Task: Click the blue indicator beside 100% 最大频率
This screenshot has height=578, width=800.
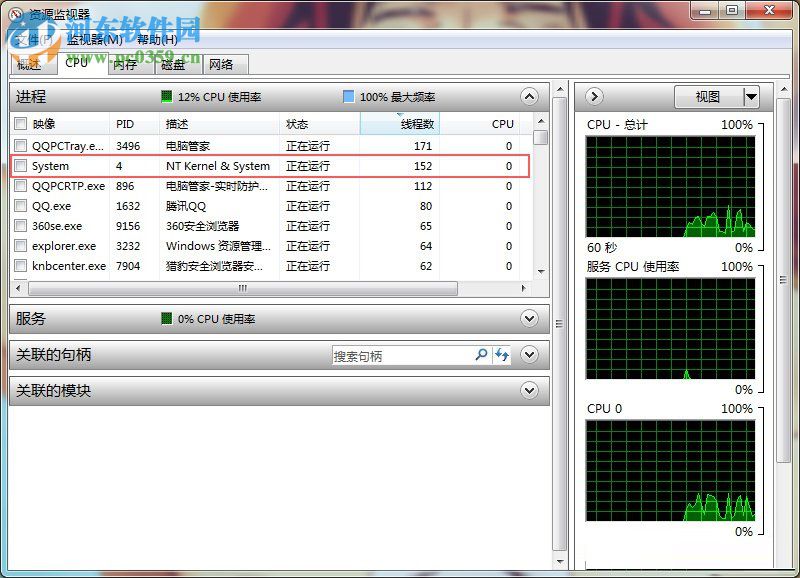Action: 348,97
